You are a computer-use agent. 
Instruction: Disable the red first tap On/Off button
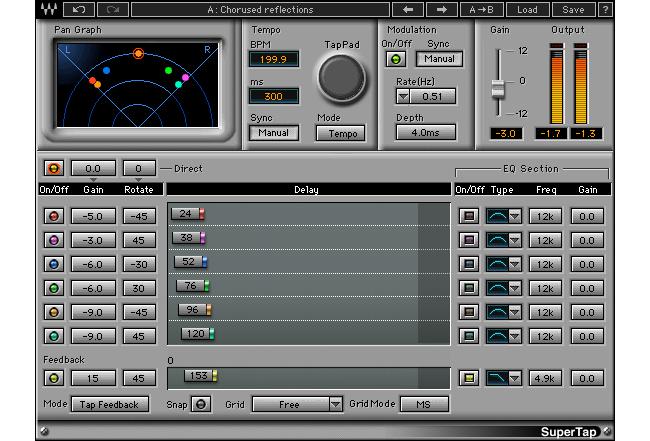click(x=53, y=215)
